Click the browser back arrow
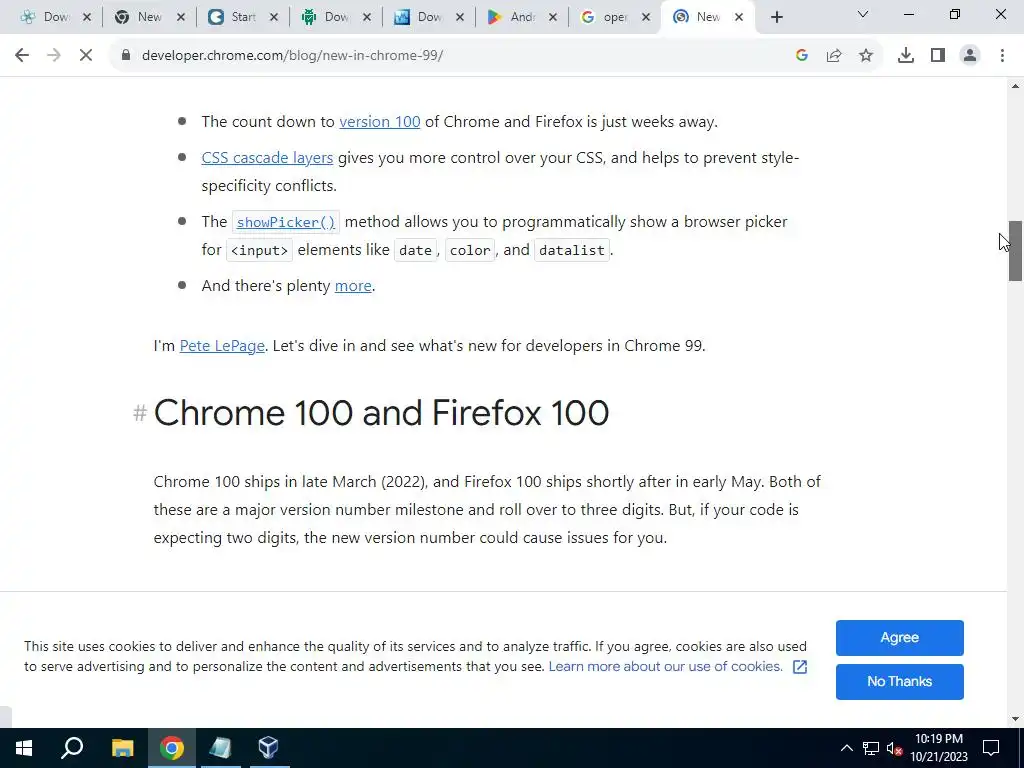Image resolution: width=1024 pixels, height=768 pixels. tap(22, 56)
